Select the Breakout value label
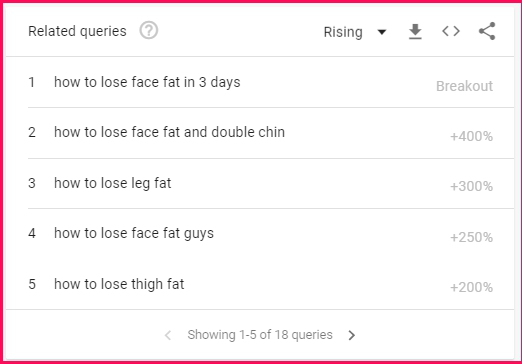 pyautogui.click(x=464, y=86)
